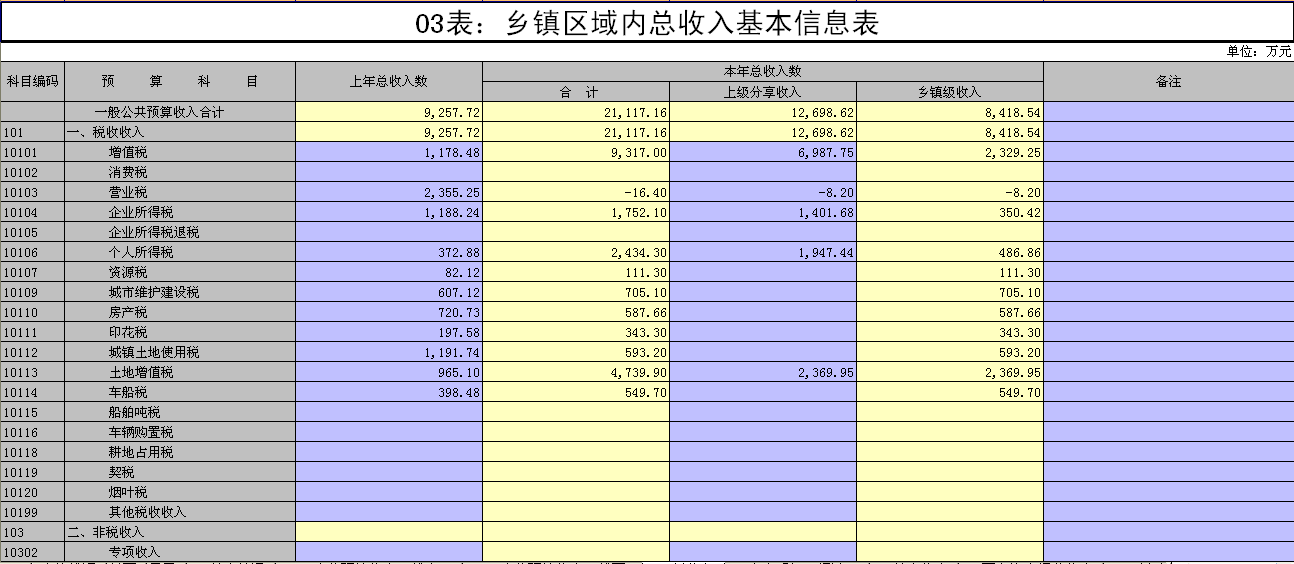The height and width of the screenshot is (564, 1294).
Task: Select the title cell 03表：乡镇区域内总收入基本信息表
Action: [x=647, y=22]
